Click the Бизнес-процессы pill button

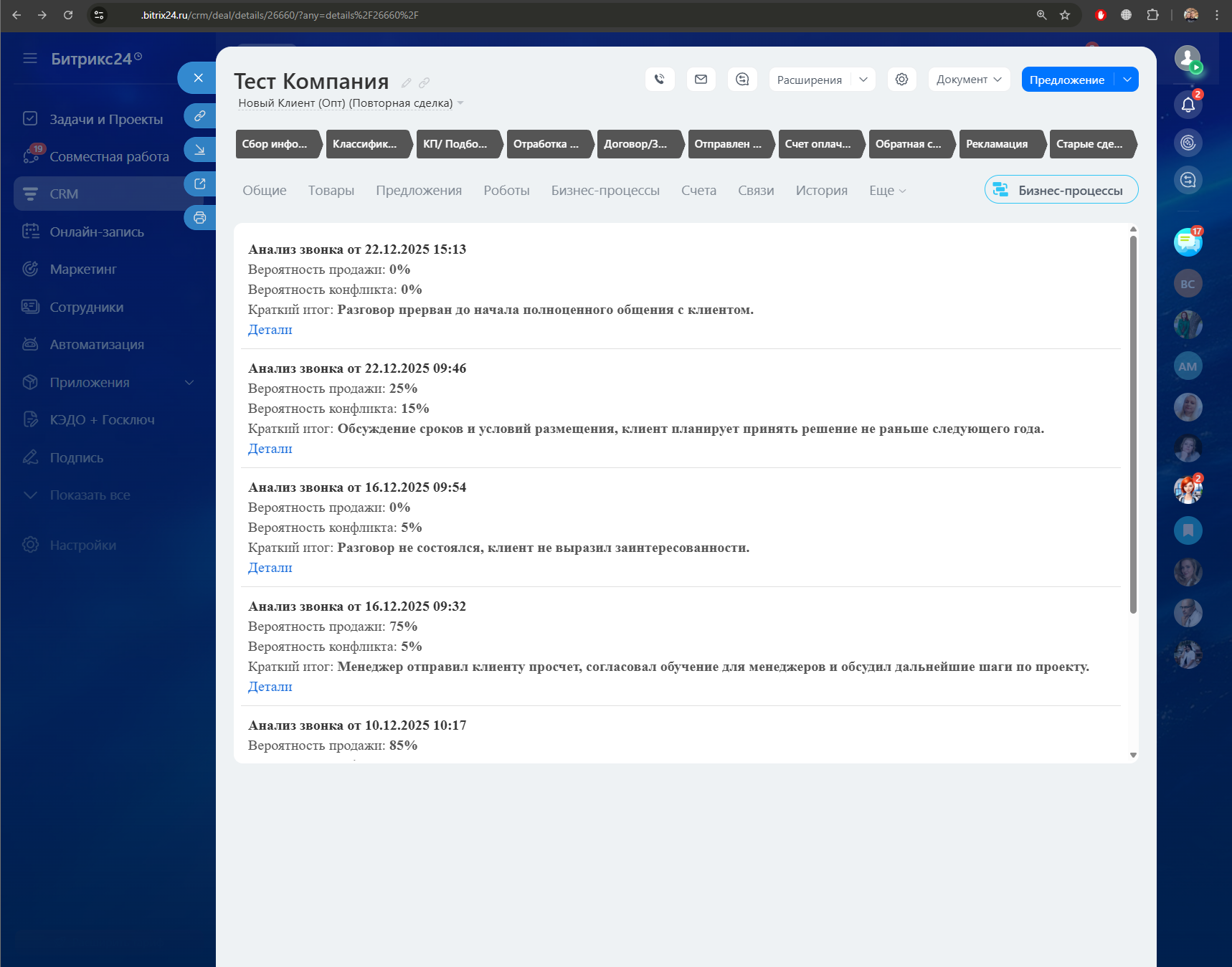(x=1061, y=190)
